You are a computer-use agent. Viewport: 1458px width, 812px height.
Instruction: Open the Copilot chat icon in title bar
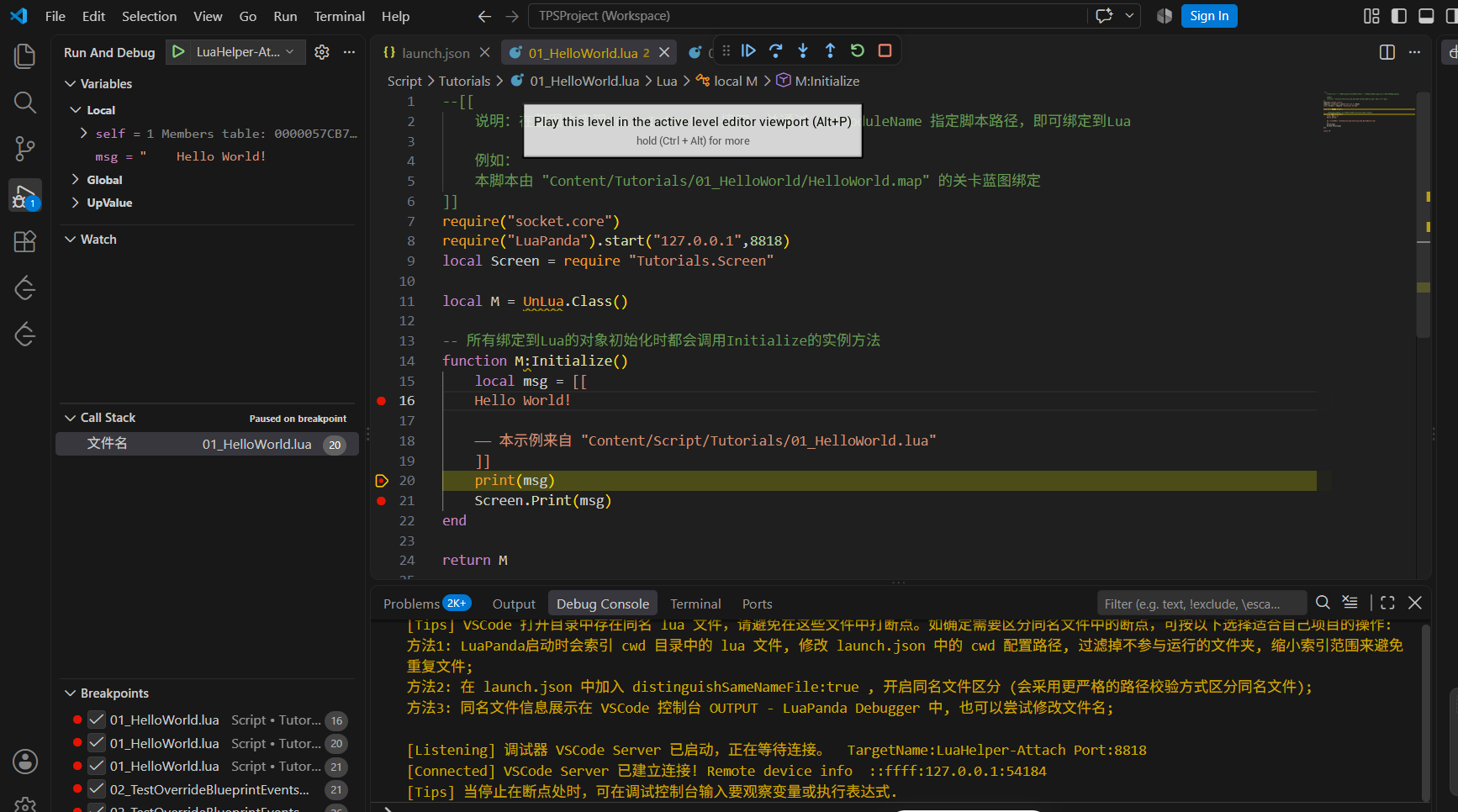[1104, 16]
